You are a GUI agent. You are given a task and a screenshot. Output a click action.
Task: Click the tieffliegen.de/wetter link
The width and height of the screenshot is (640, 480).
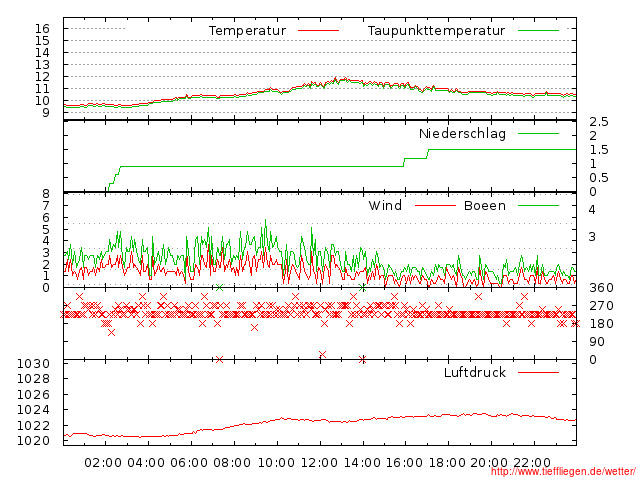[x=563, y=472]
